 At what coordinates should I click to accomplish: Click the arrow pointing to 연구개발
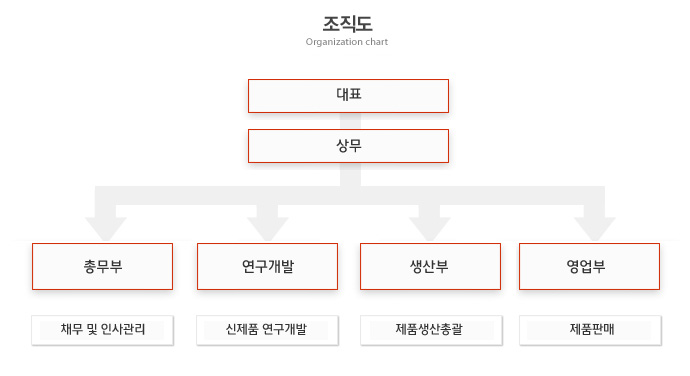(268, 224)
